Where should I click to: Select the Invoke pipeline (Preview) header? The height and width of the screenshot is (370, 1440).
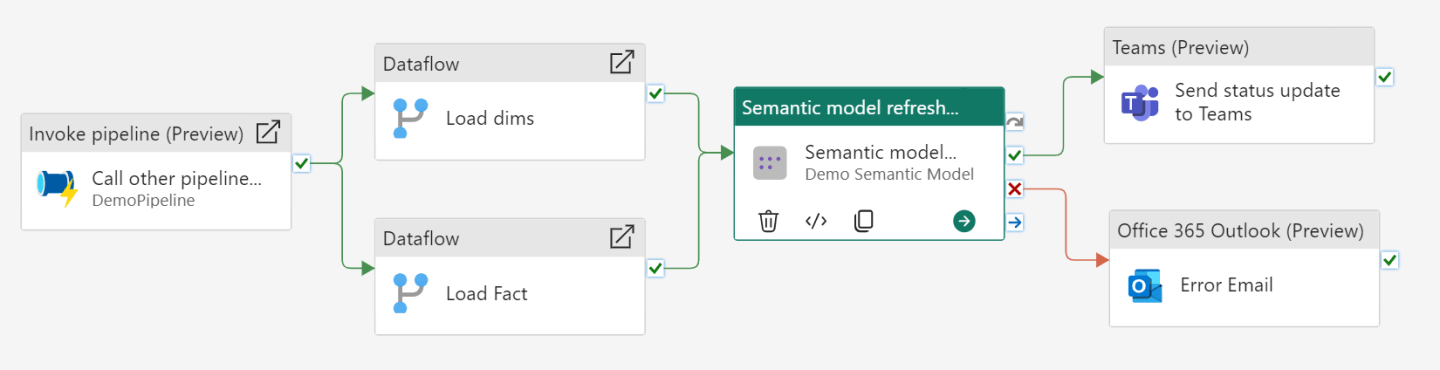[156, 133]
